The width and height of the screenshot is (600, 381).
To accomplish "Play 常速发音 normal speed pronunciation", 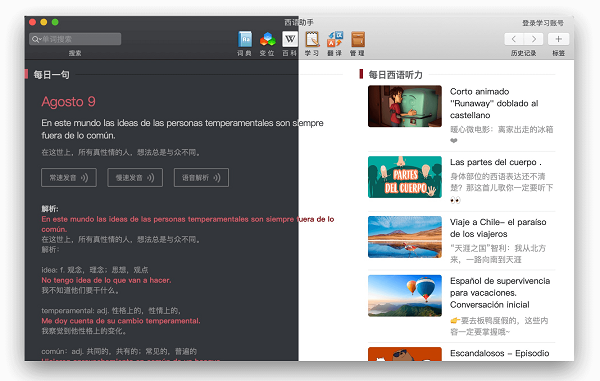I will 69,177.
